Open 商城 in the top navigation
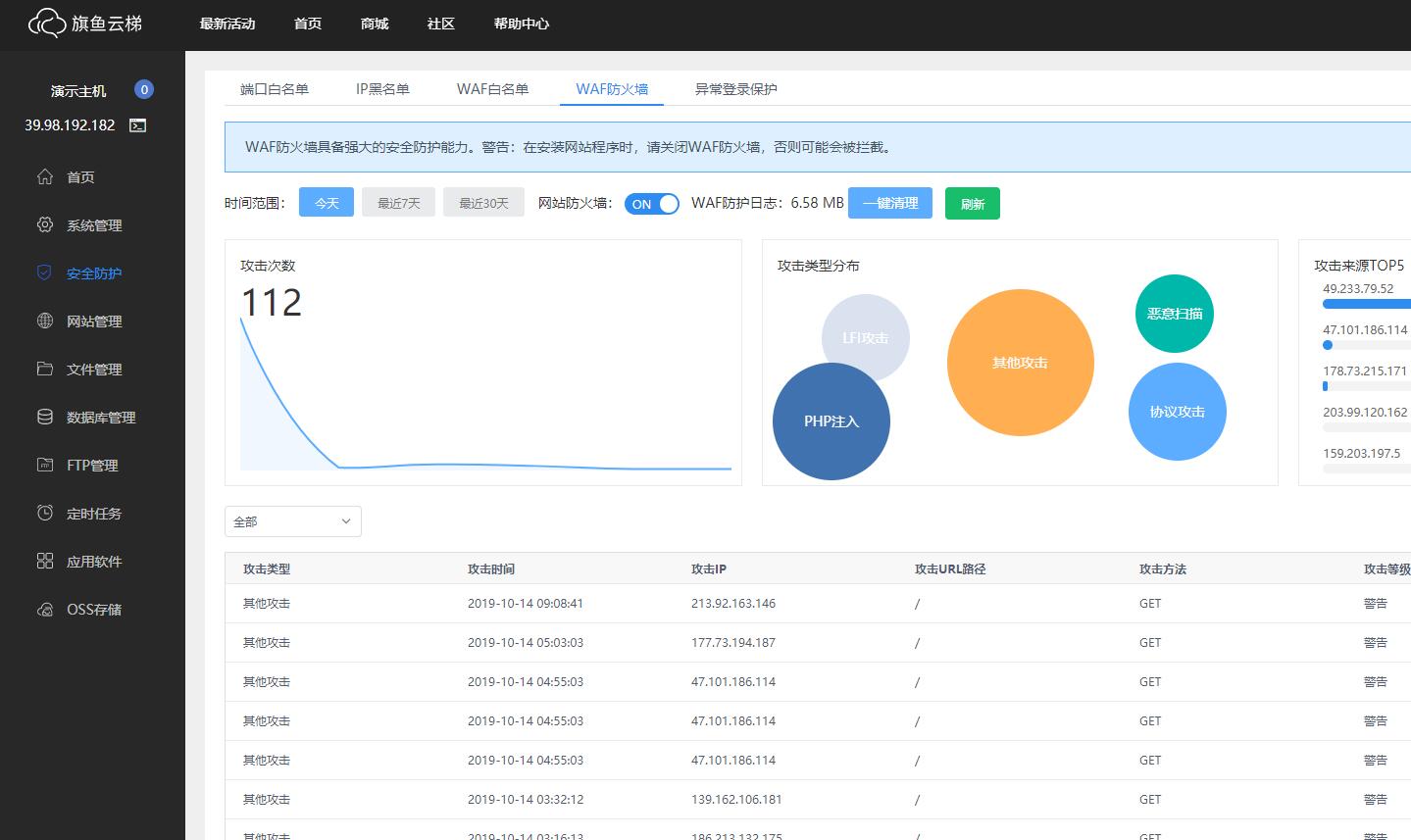The width and height of the screenshot is (1411, 840). [375, 24]
